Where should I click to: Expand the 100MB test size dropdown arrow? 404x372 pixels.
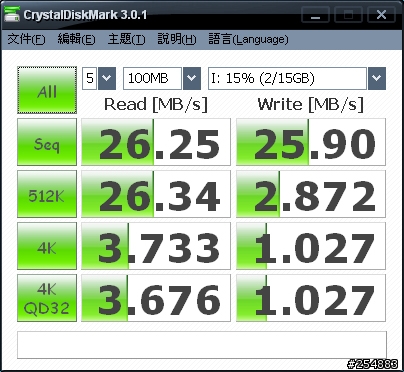coord(192,78)
